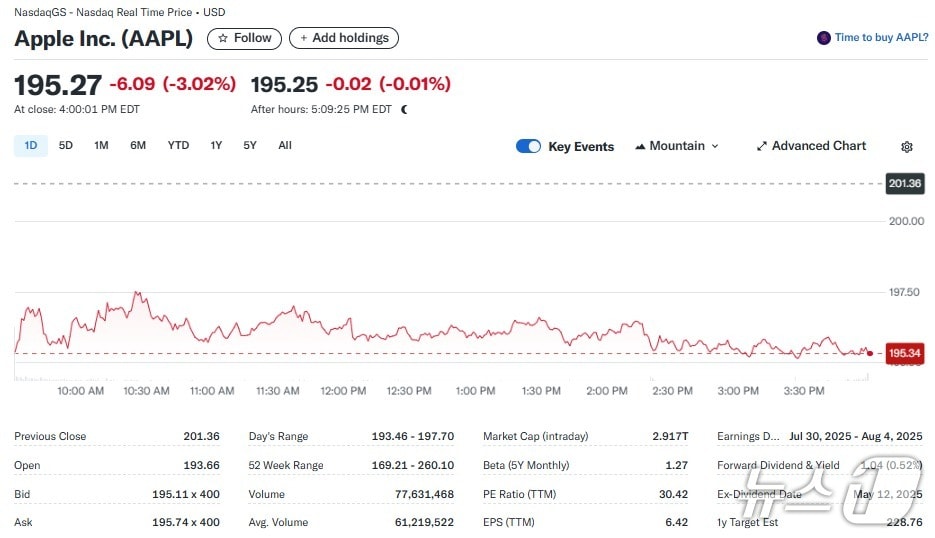Image resolution: width=935 pixels, height=538 pixels.
Task: Click the Advanced Chart link text
Action: click(x=818, y=146)
